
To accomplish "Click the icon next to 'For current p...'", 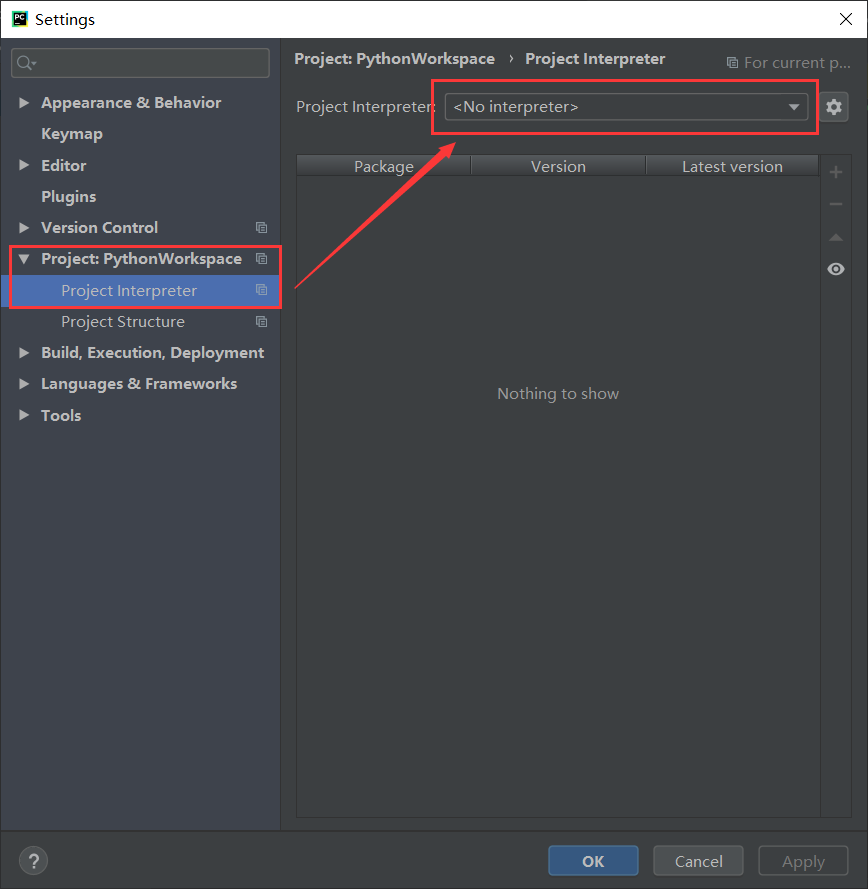I will coord(732,62).
